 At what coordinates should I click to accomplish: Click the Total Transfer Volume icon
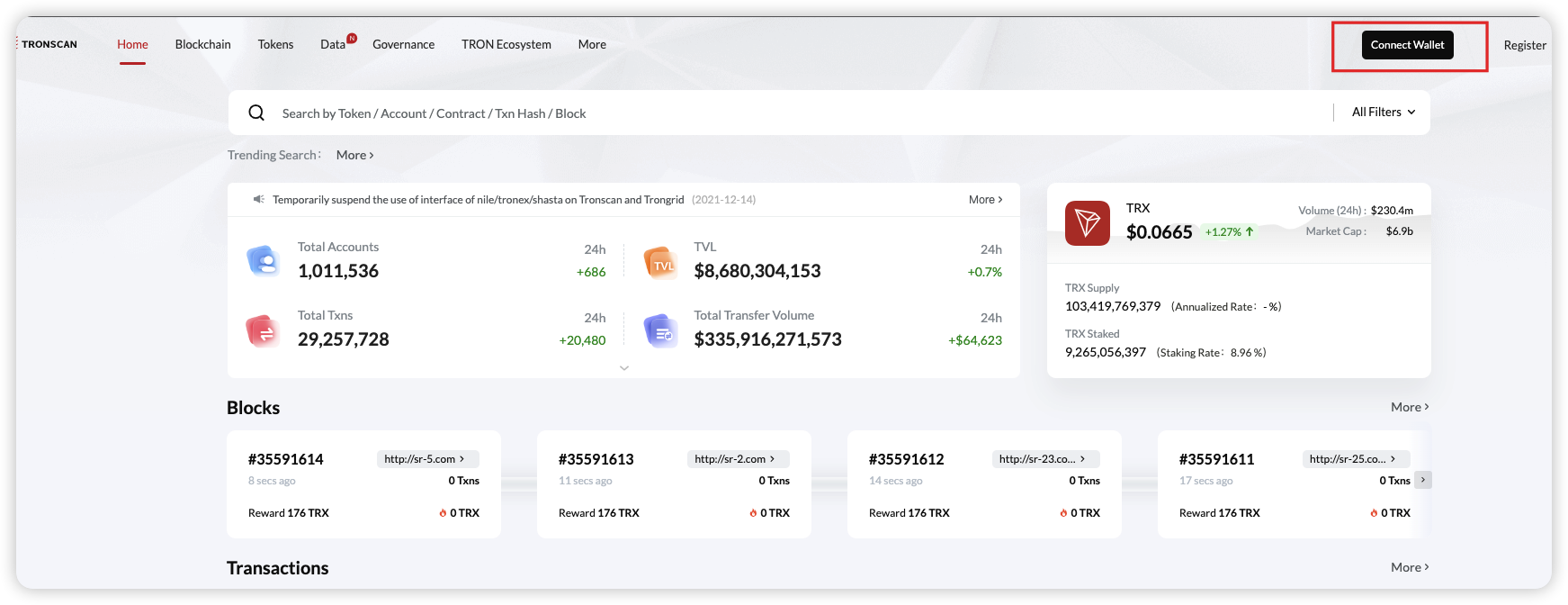[x=660, y=331]
